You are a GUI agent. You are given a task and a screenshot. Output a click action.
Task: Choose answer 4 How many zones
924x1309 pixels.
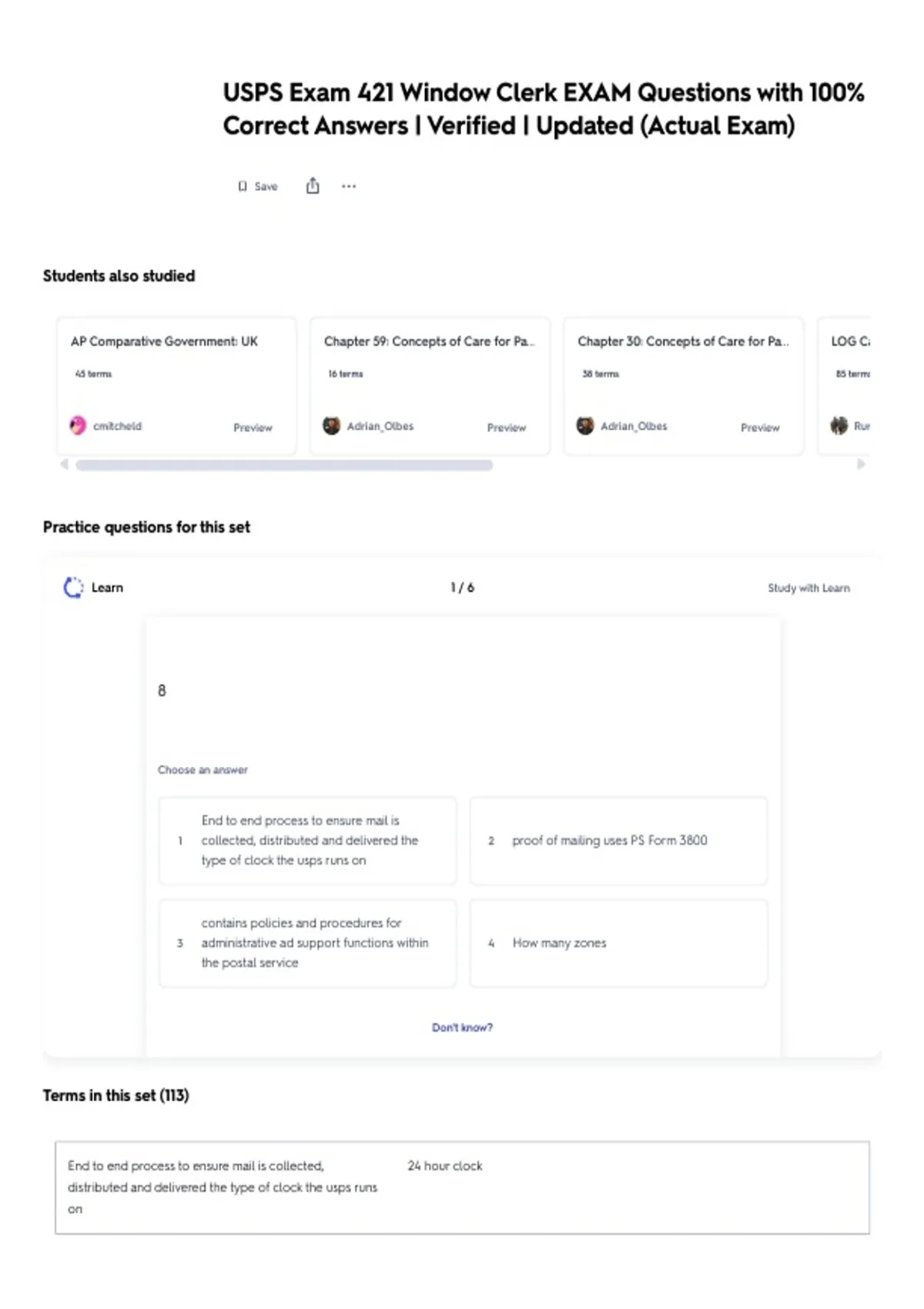pyautogui.click(x=618, y=943)
